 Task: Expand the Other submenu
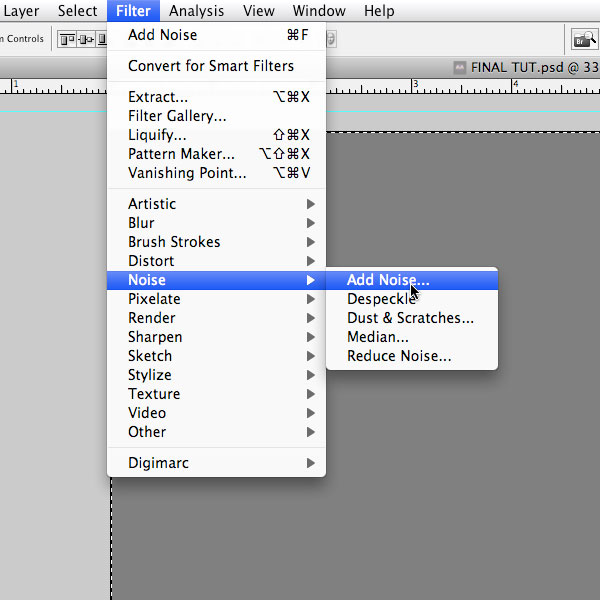coord(217,432)
